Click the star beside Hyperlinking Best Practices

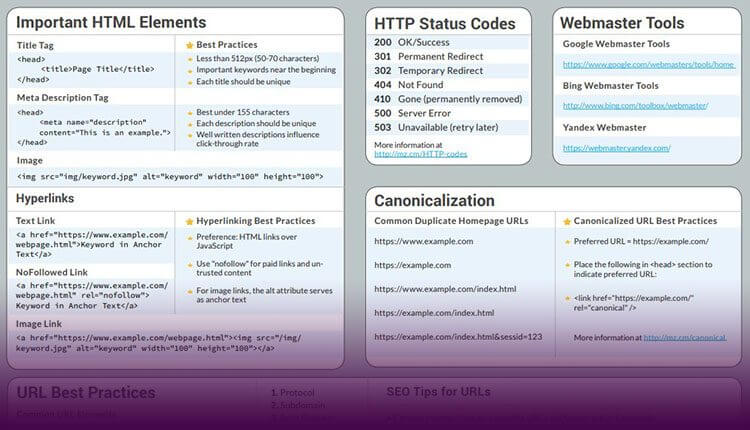click(x=189, y=221)
